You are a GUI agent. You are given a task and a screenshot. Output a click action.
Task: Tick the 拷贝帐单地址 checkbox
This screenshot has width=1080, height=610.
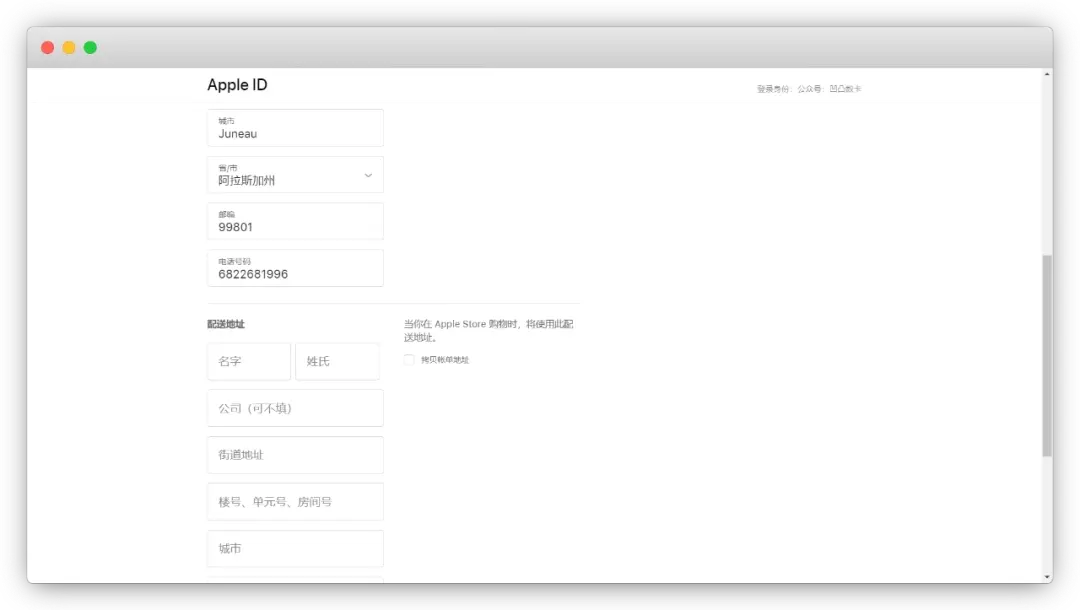click(x=409, y=359)
